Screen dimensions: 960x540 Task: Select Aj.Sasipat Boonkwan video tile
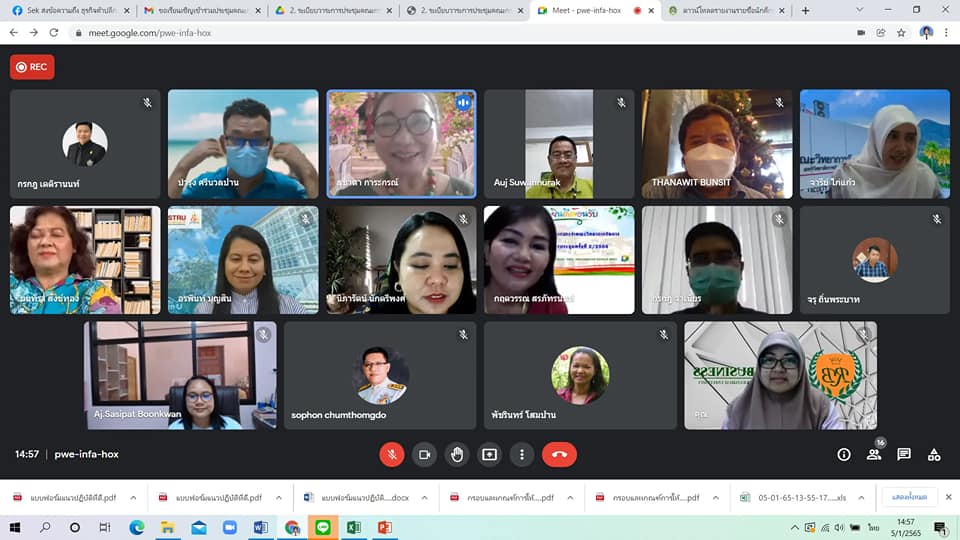coord(180,375)
